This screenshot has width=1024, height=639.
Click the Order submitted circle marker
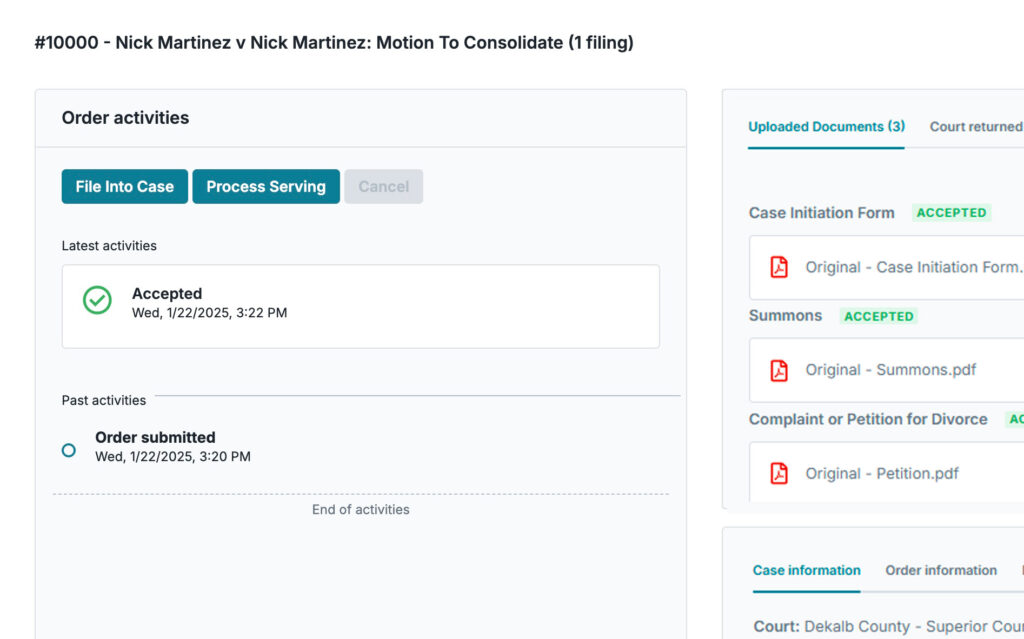(69, 450)
